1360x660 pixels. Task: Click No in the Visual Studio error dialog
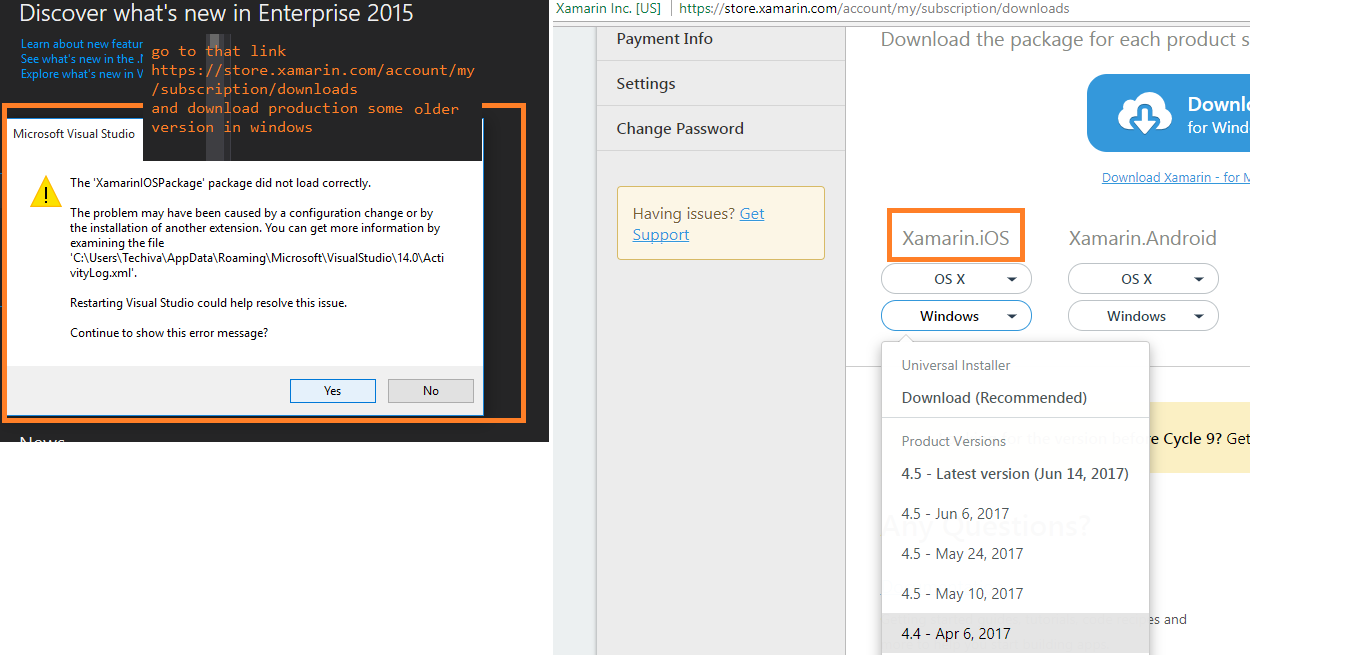(431, 391)
